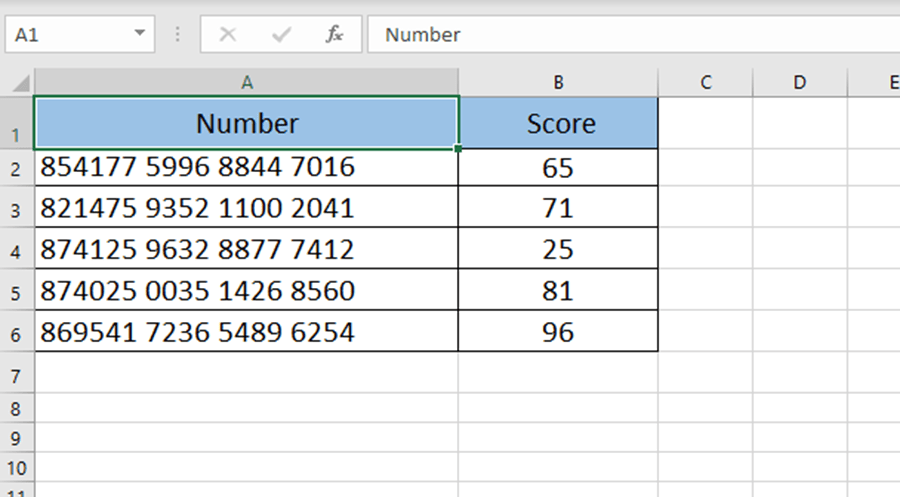Click the fill handle of cell A1
900x497 pixels.
tap(458, 149)
